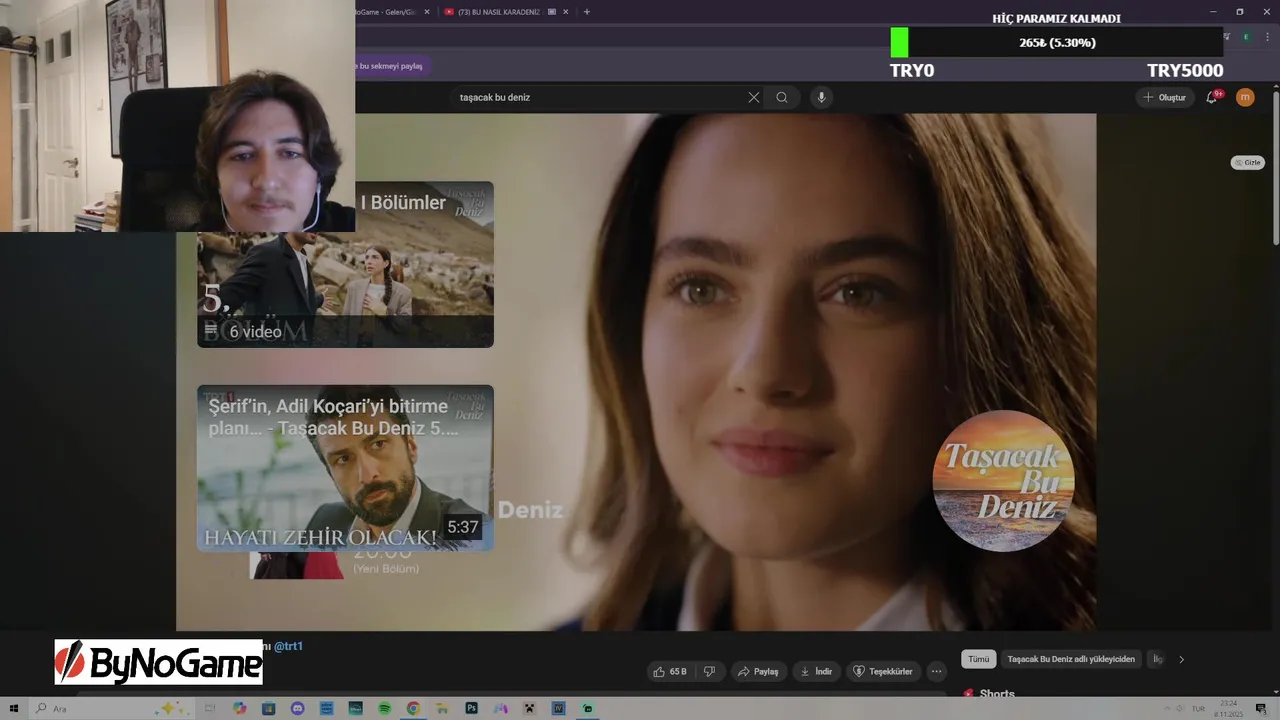Select the Tümü filter chip
1280x720 pixels.
pyautogui.click(x=978, y=659)
